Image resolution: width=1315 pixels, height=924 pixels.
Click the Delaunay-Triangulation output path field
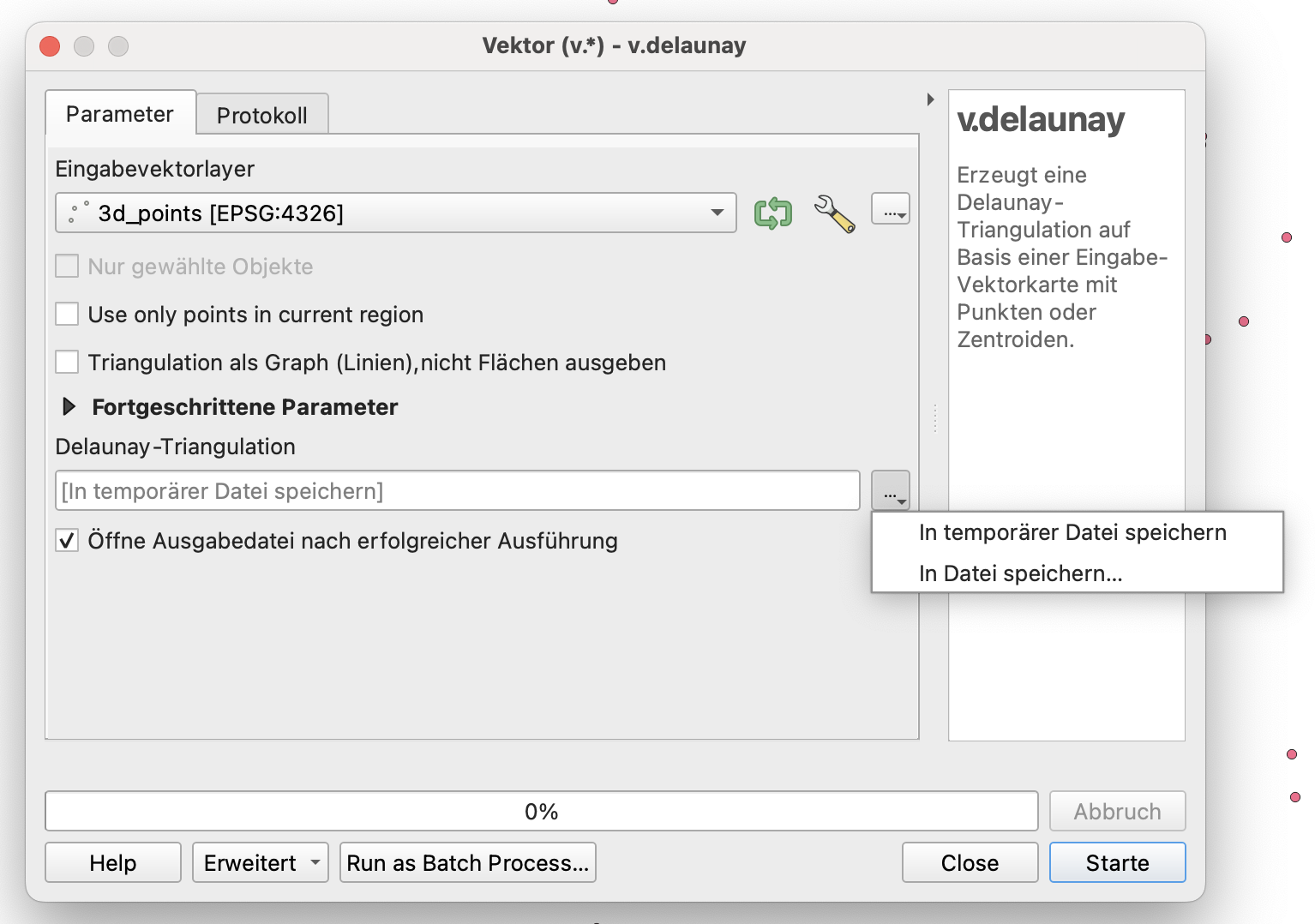click(458, 490)
